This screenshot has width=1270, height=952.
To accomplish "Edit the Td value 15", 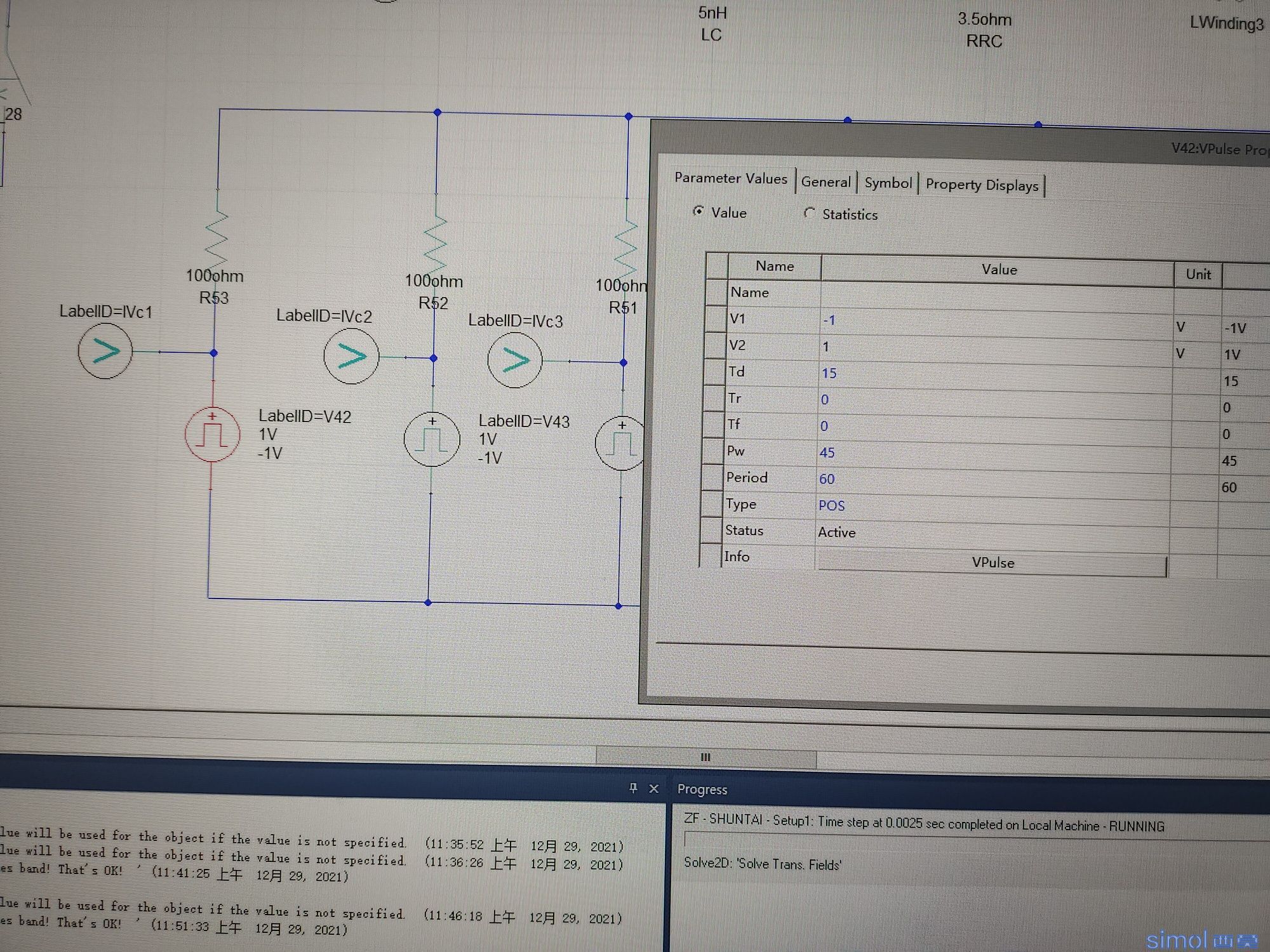I will click(995, 376).
